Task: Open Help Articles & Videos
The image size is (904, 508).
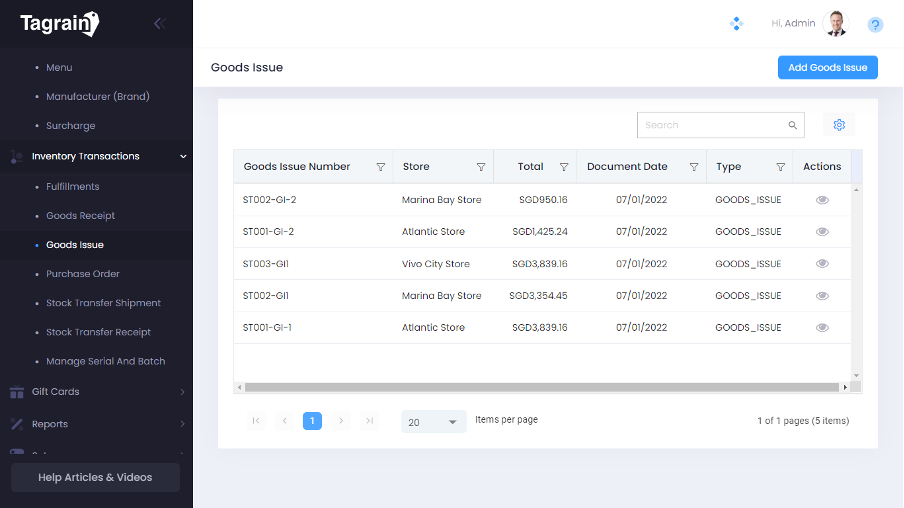Action: tap(95, 478)
